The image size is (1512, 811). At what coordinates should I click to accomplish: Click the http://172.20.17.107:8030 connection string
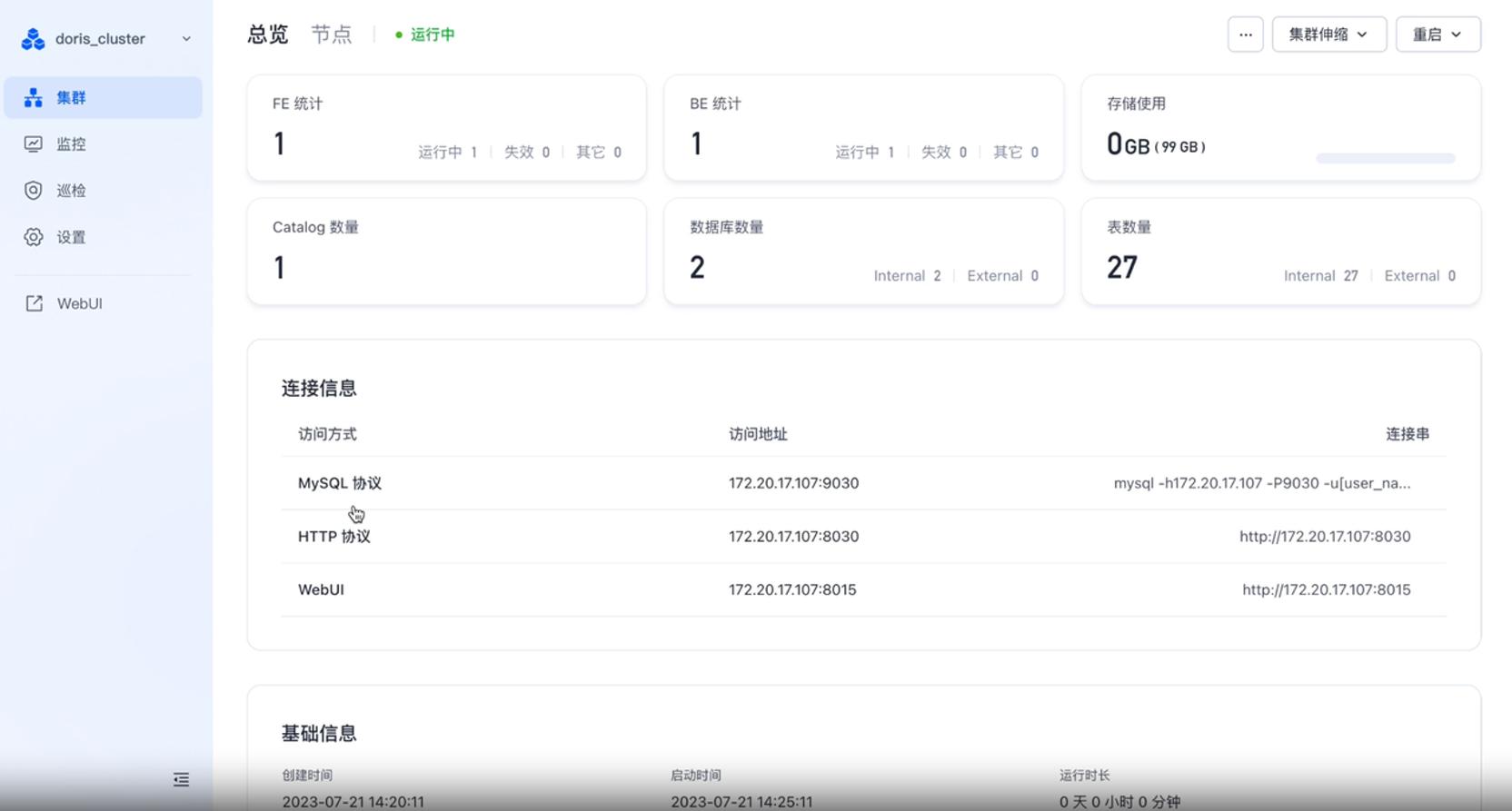pos(1325,537)
